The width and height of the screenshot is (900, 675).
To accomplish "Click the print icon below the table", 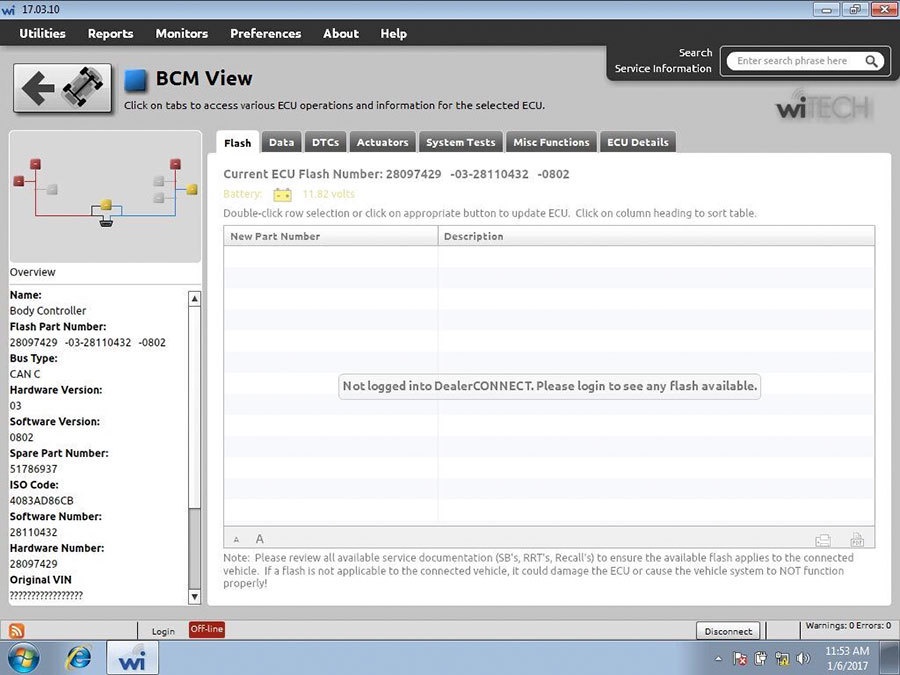I will [823, 539].
